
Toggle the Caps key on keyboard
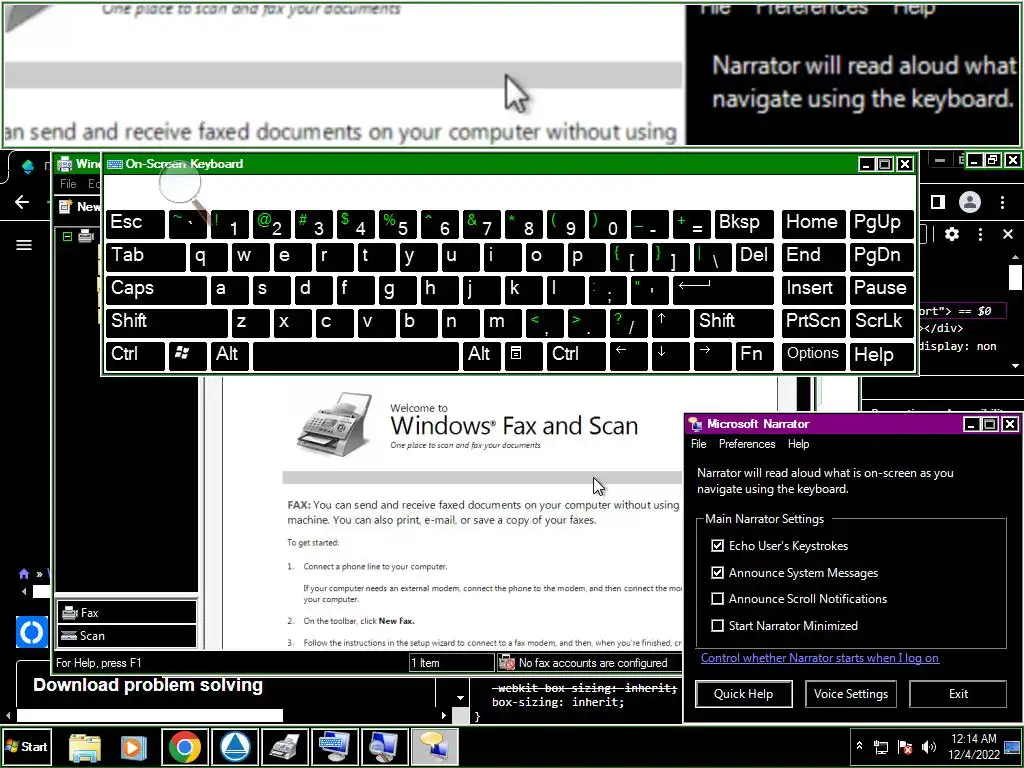[156, 289]
